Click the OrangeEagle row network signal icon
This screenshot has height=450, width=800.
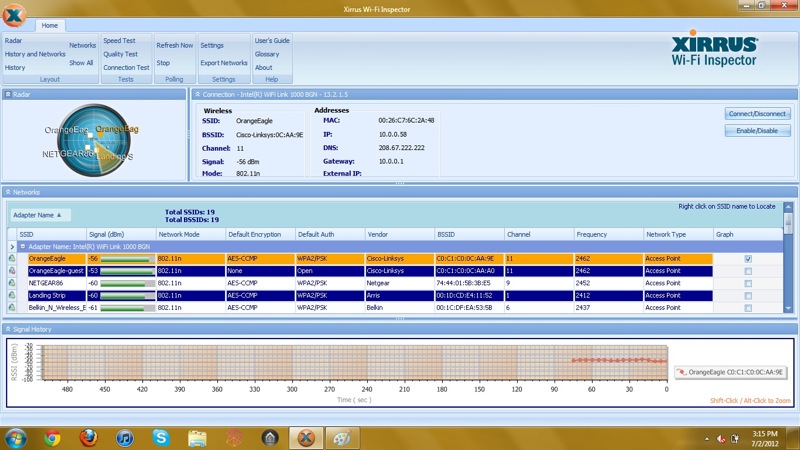click(x=12, y=259)
